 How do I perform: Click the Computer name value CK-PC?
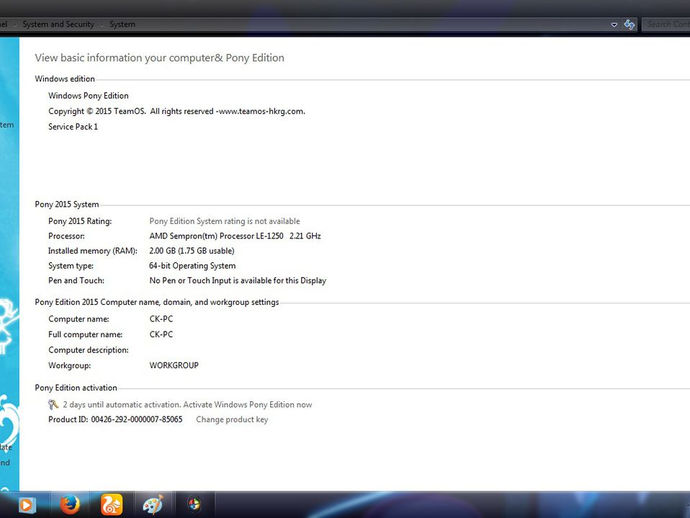[x=161, y=319]
